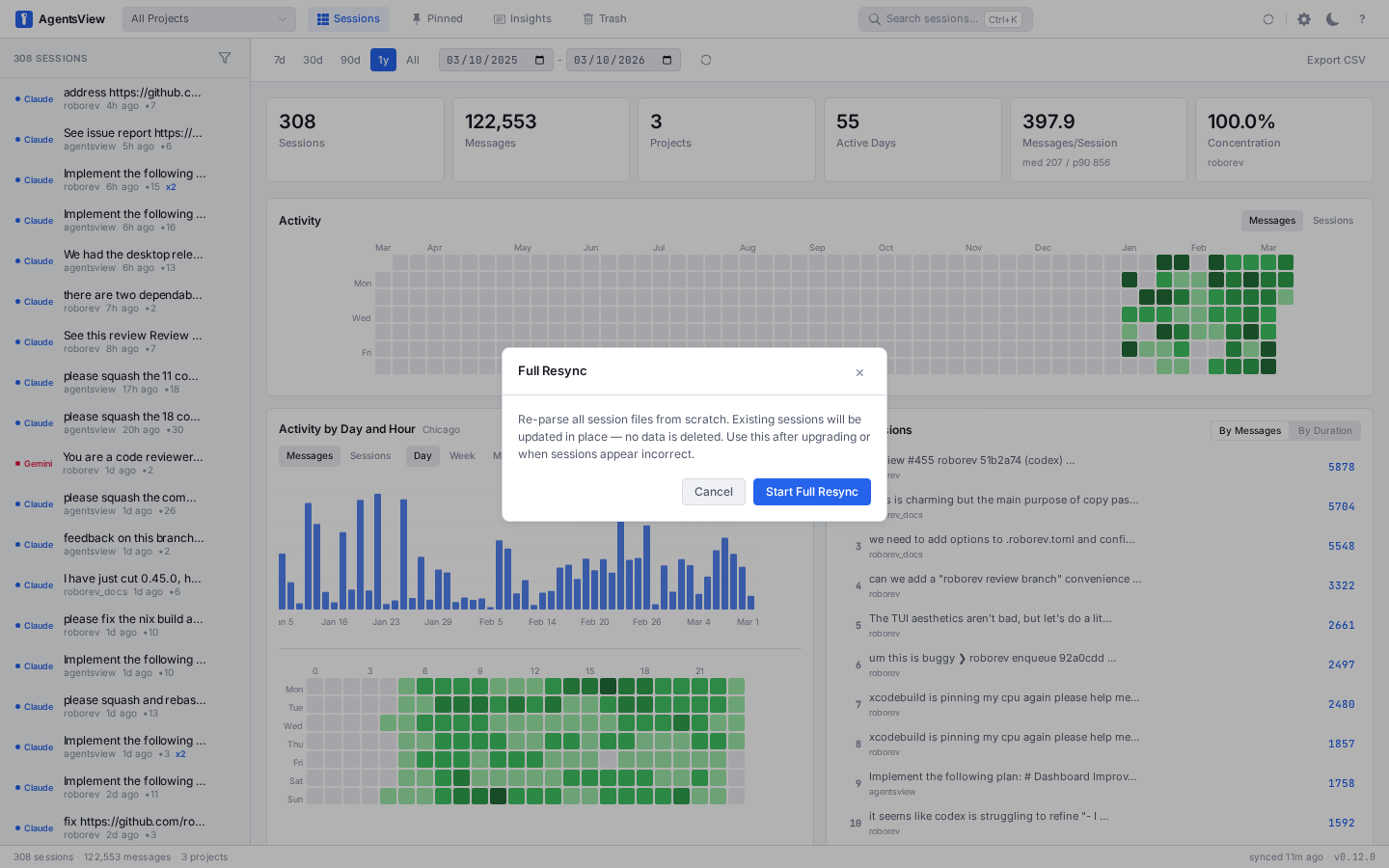Open help using the question mark icon
The height and width of the screenshot is (868, 1389).
[1361, 18]
